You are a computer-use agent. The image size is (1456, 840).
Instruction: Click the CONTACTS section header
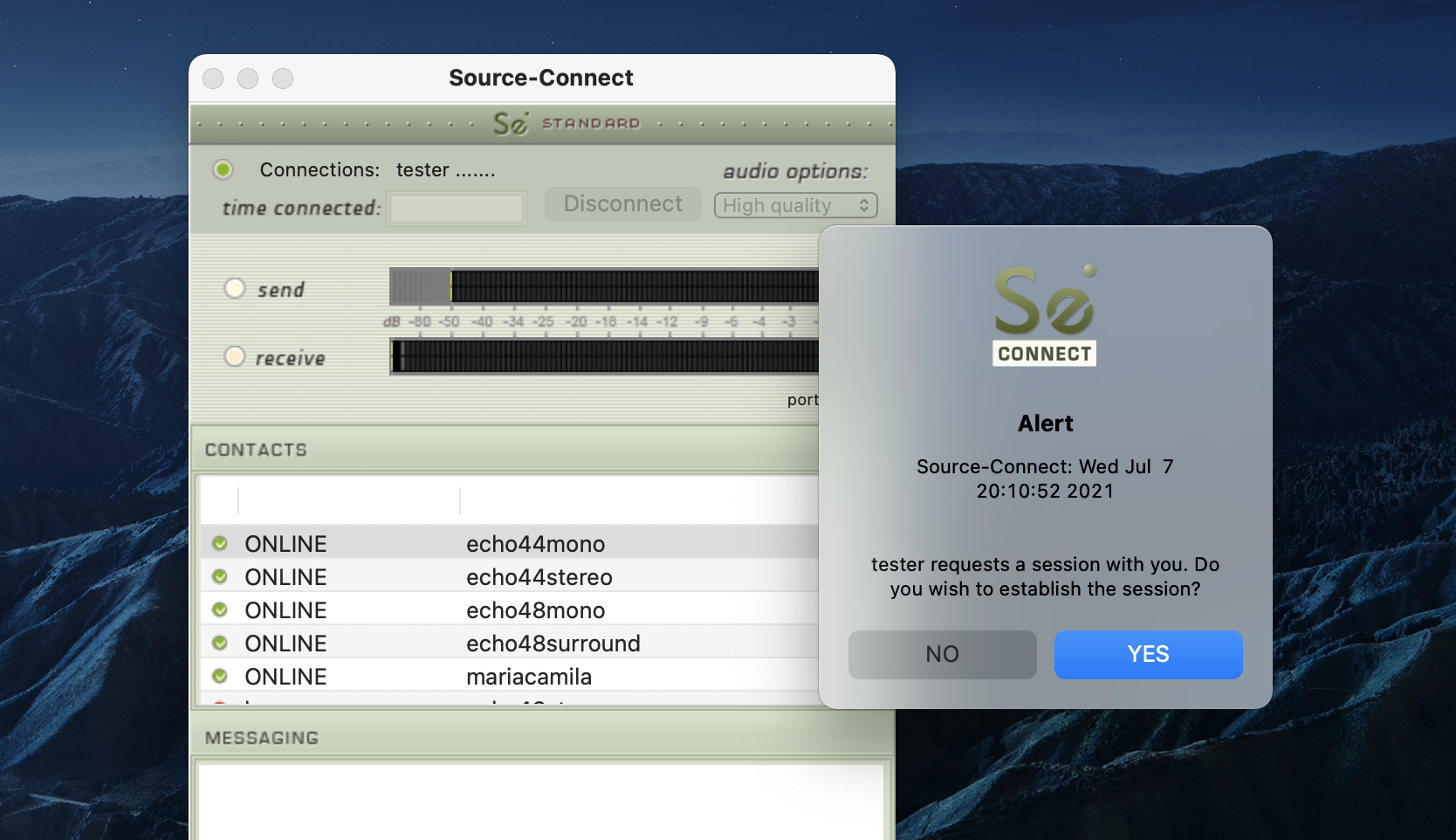[x=256, y=450]
